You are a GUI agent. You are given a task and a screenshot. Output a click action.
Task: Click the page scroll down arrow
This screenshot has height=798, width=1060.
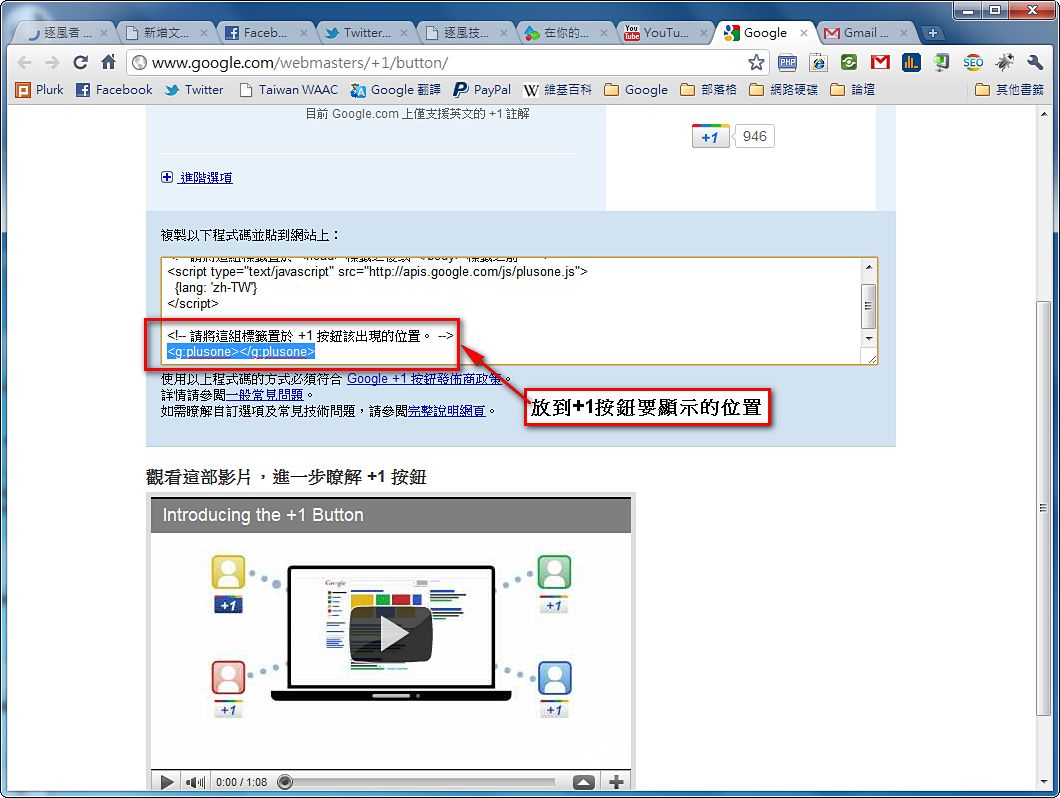tap(1044, 783)
